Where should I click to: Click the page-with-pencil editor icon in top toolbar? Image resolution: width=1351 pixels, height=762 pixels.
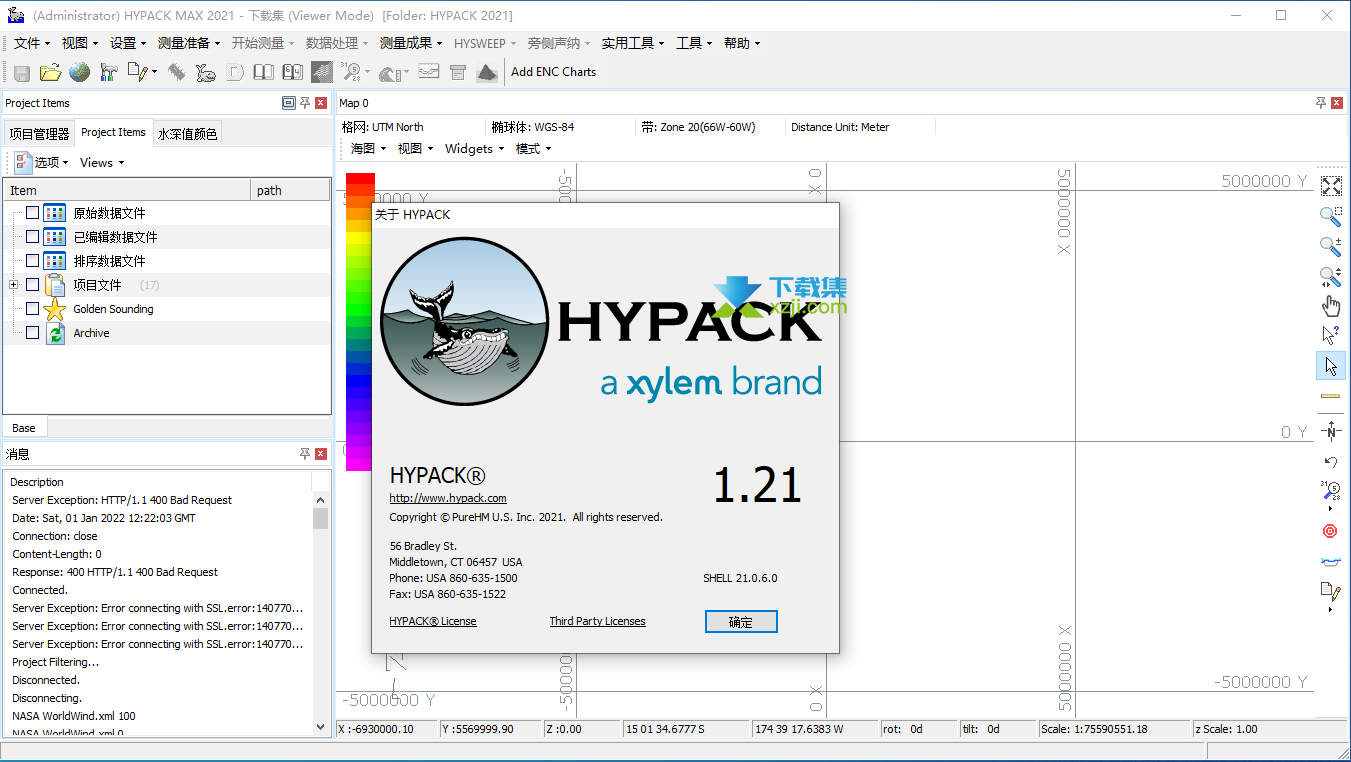point(137,72)
